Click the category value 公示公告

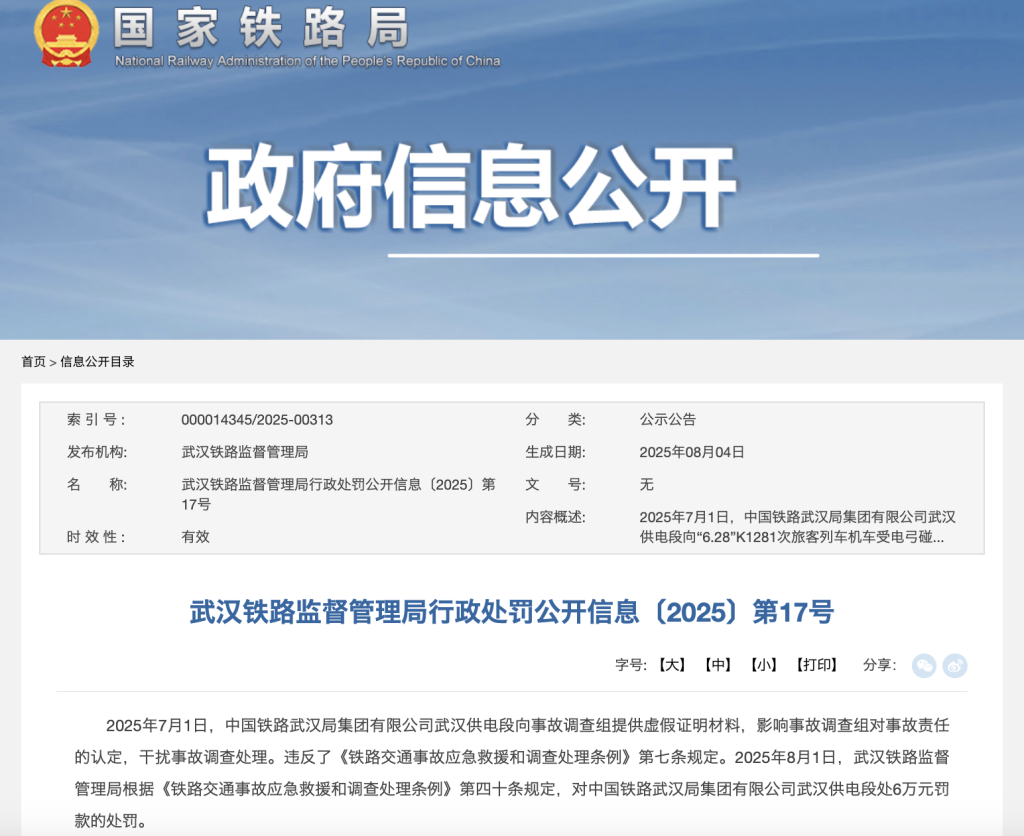pos(667,420)
